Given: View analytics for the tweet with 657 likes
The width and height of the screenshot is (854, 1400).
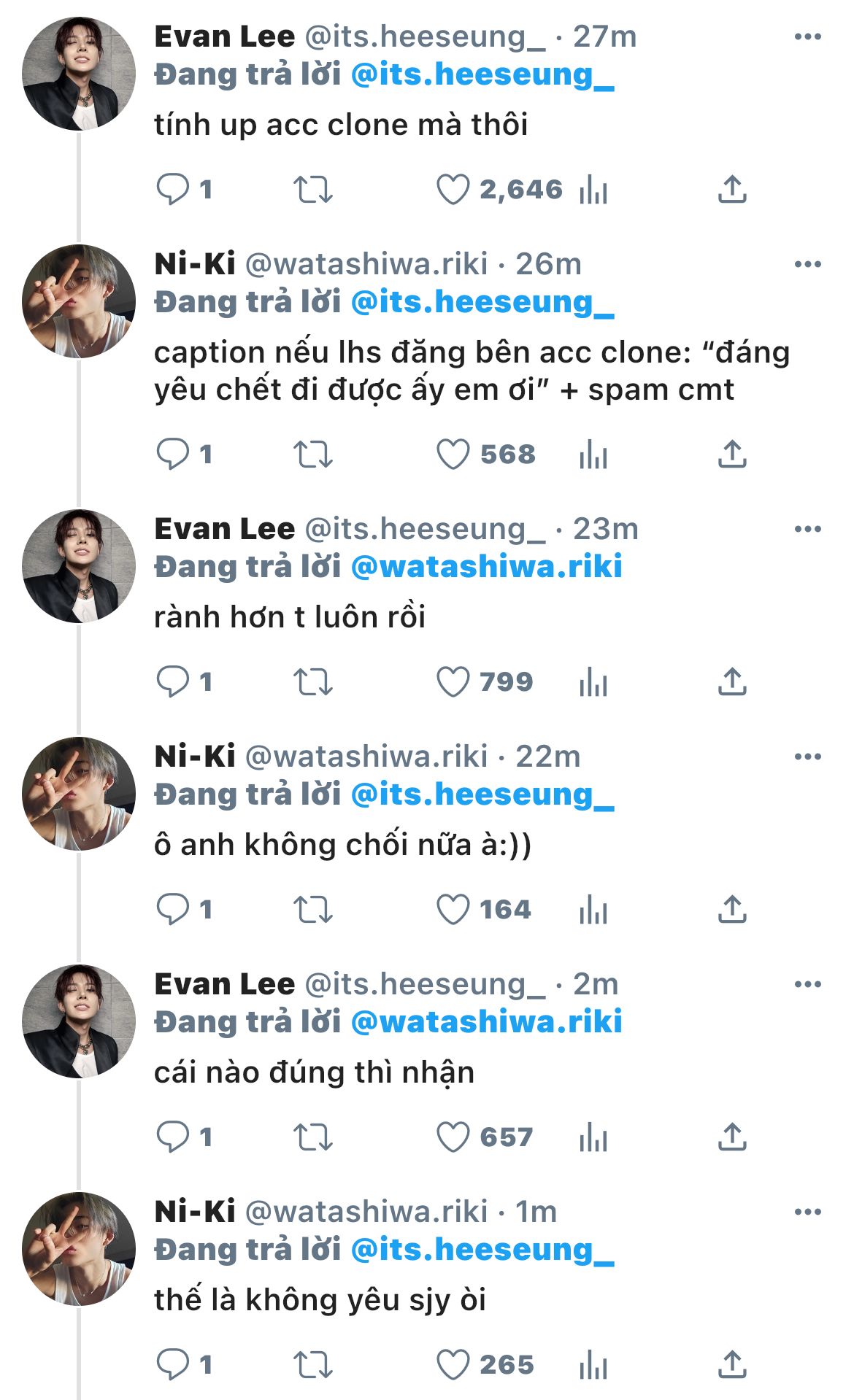Looking at the screenshot, I should coord(593,1137).
